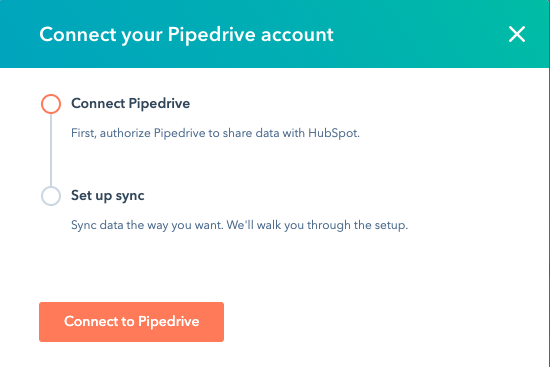This screenshot has height=367, width=550.
Task: Click the vertical line connecting both steps
Action: pos(51,150)
